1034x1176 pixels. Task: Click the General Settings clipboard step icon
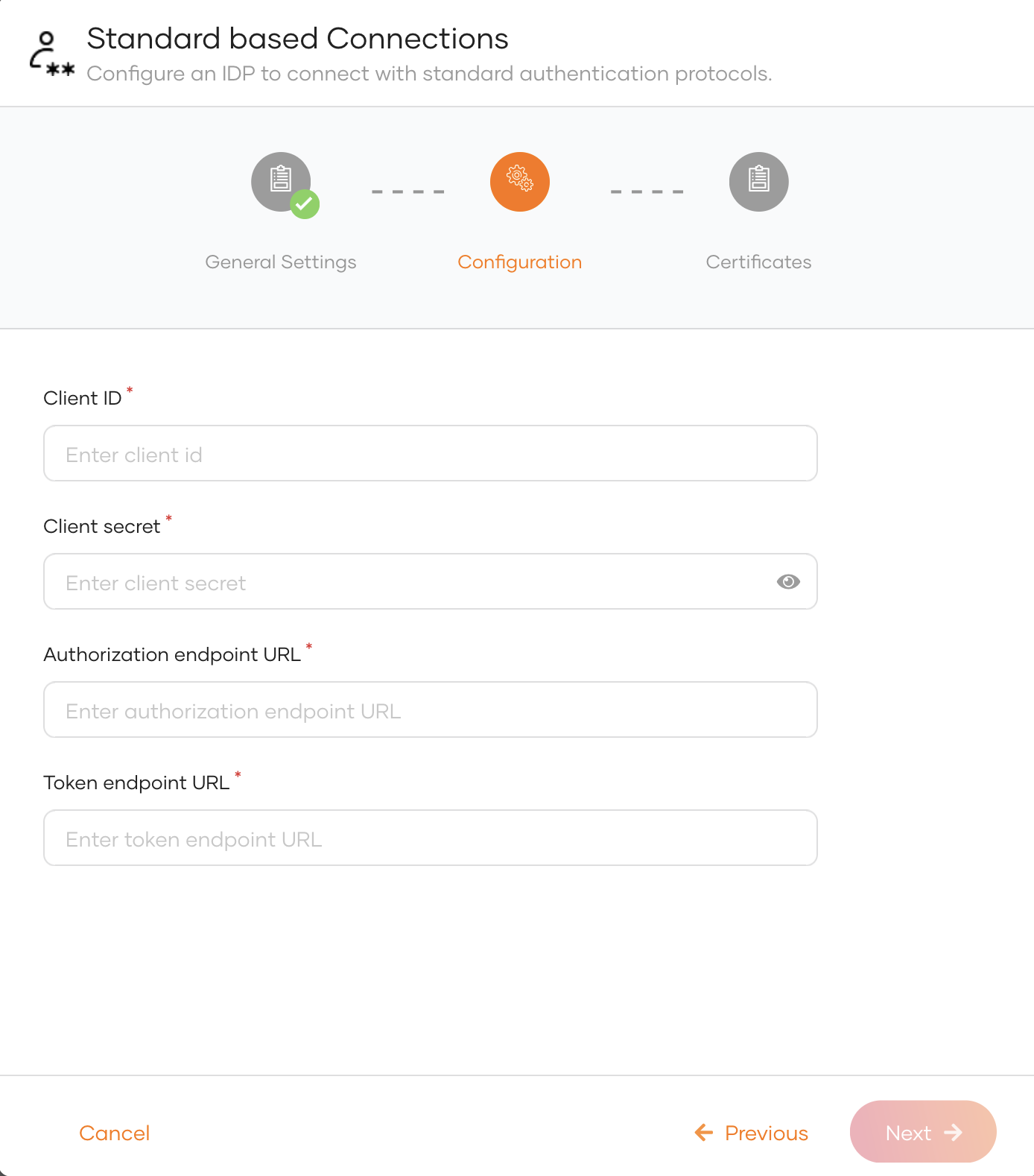coord(280,180)
